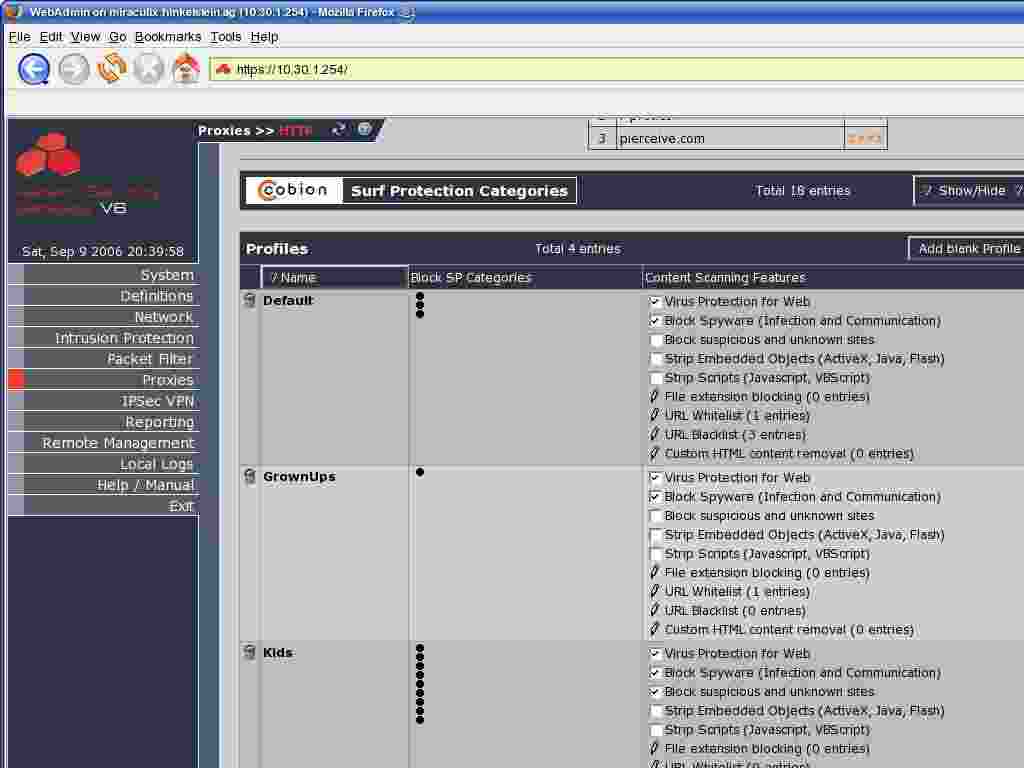Image resolution: width=1024 pixels, height=768 pixels.
Task: Open the Tools menu in Firefox
Action: coord(225,37)
